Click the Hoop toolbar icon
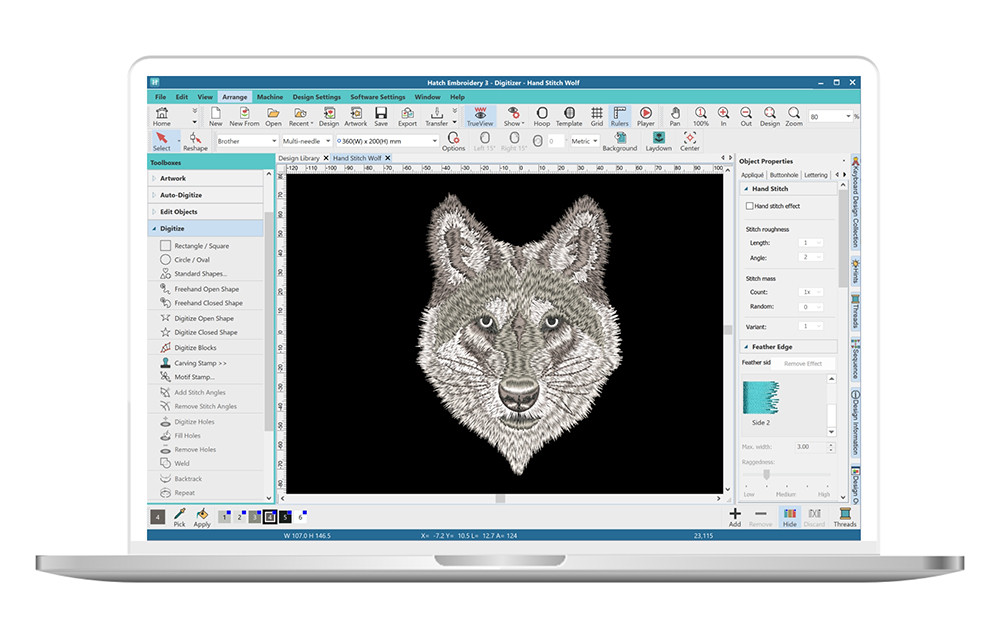Viewport: 1000px width, 638px height. tap(542, 116)
